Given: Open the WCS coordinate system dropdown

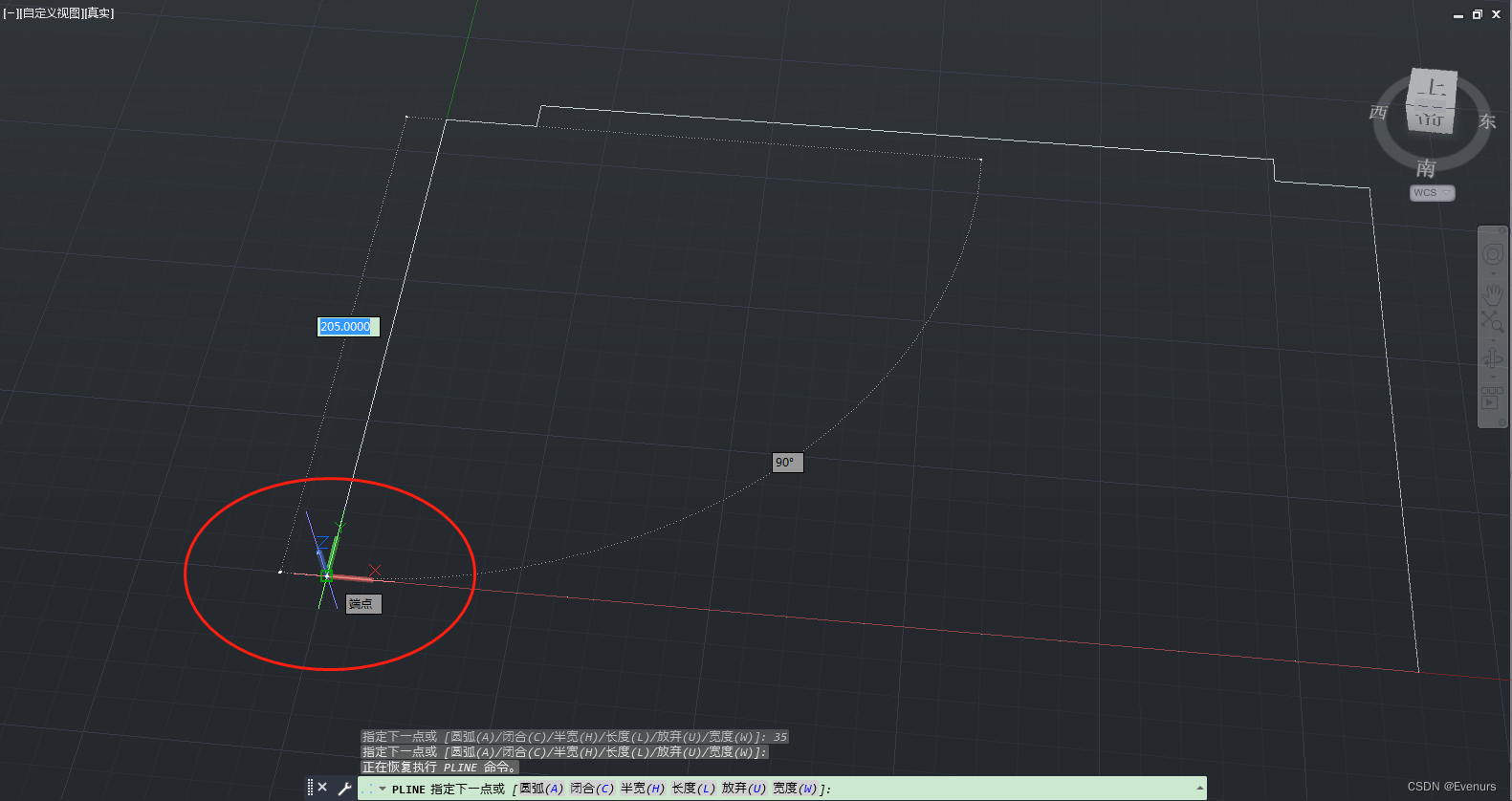Looking at the screenshot, I should pyautogui.click(x=1432, y=193).
